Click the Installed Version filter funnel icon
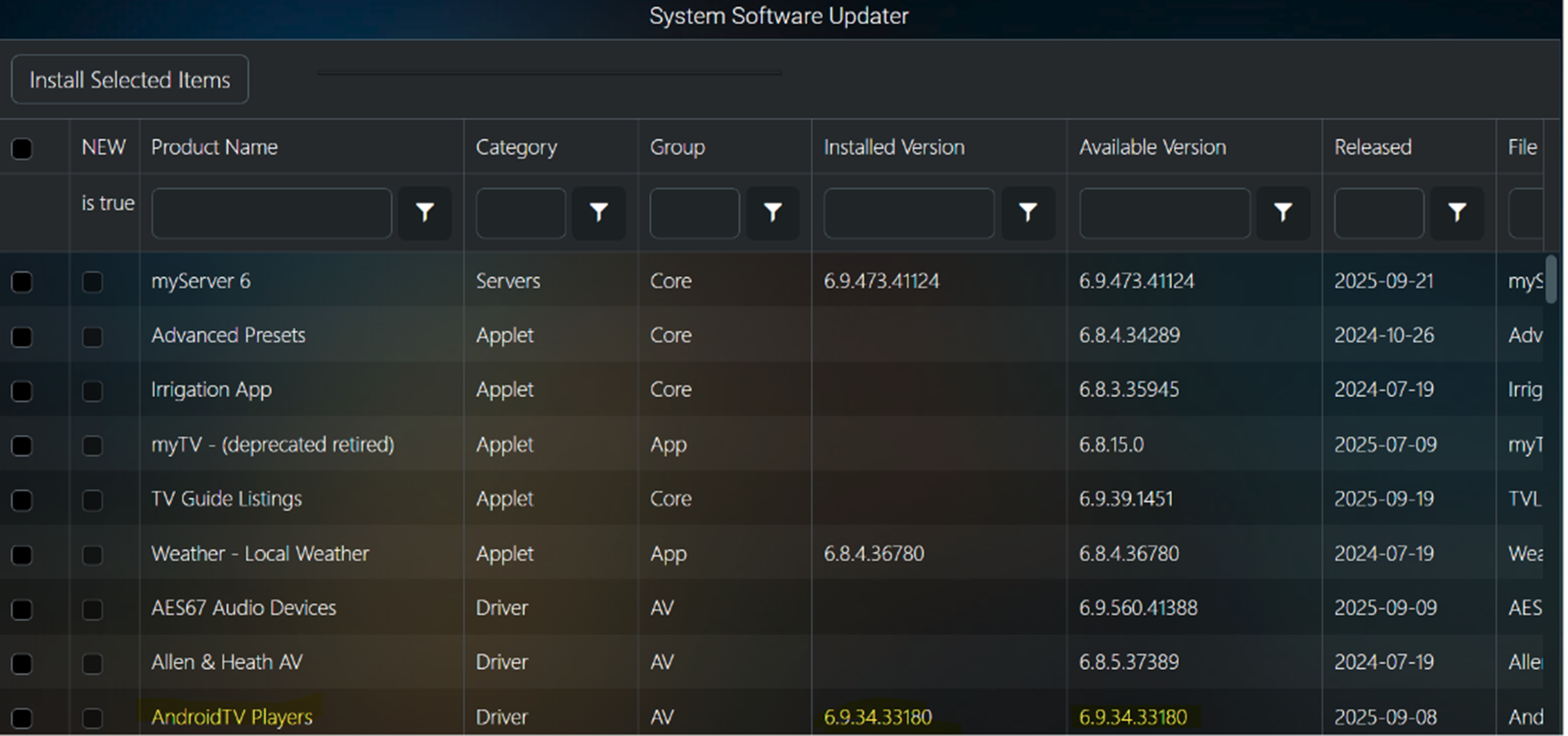Screen dimensions: 1568x736 coord(1028,213)
